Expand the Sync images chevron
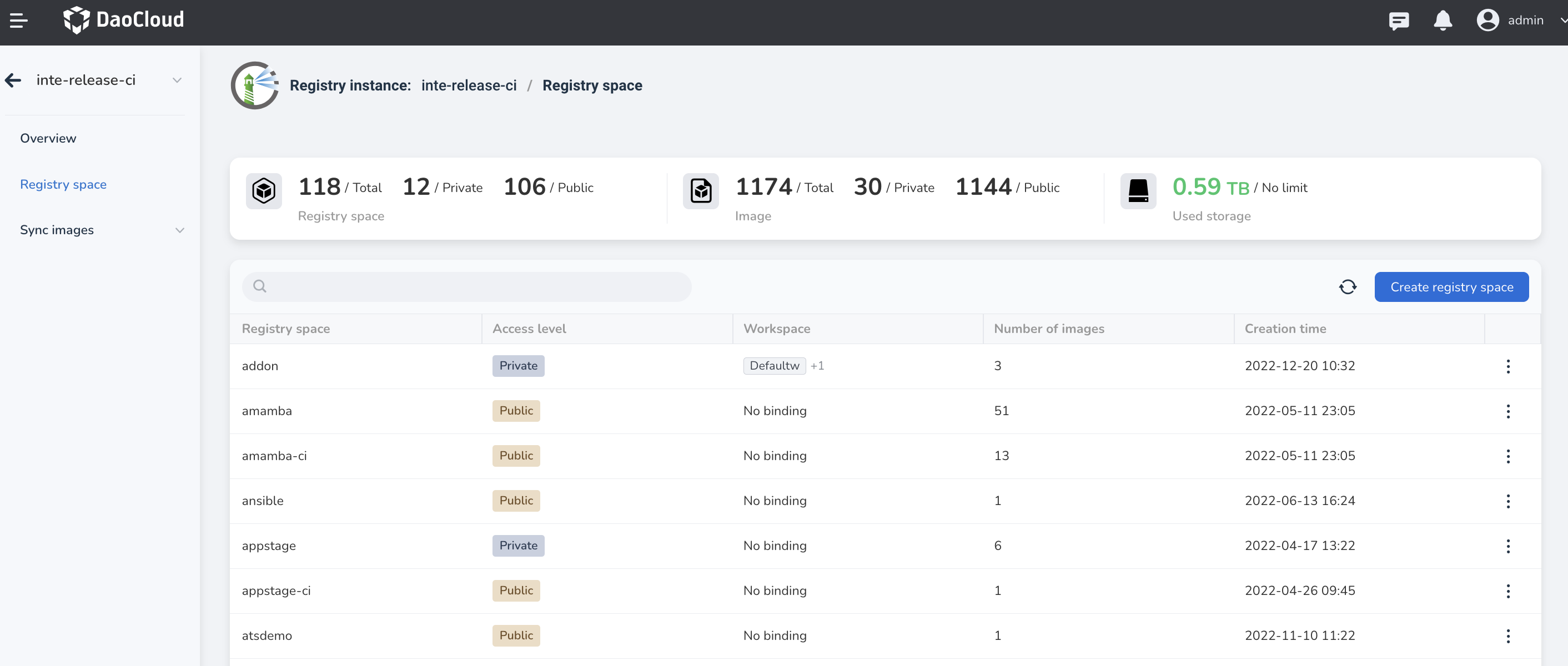This screenshot has height=666, width=1568. pos(179,230)
